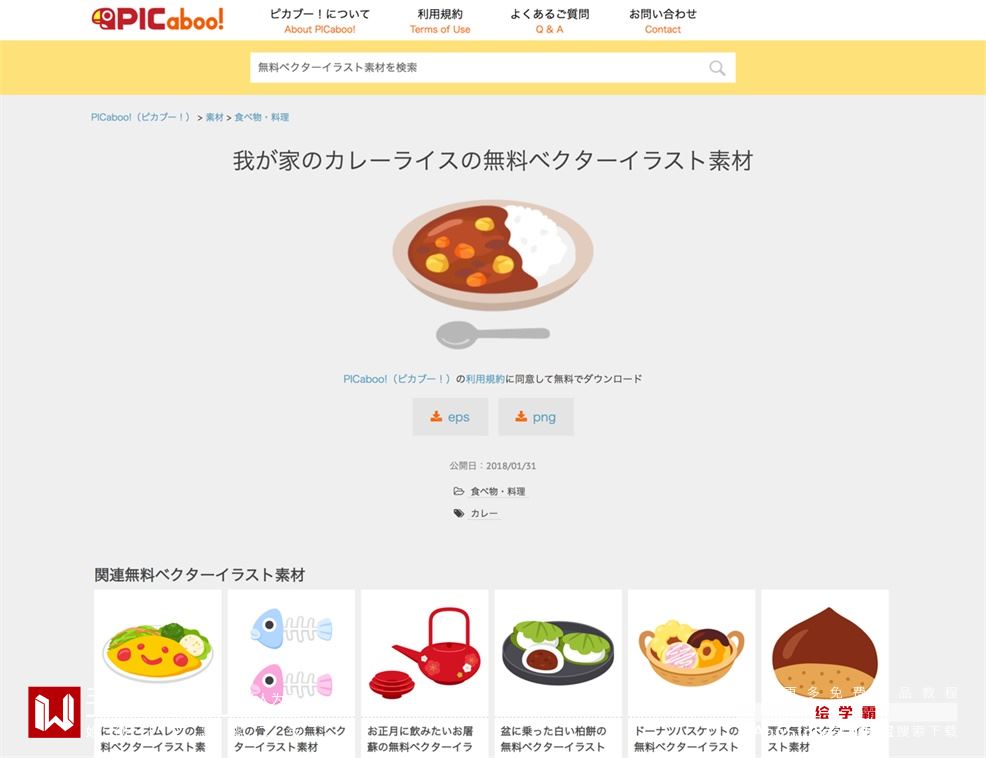Open the donut basket illustration thumbnail
This screenshot has height=758, width=986.
tap(691, 652)
